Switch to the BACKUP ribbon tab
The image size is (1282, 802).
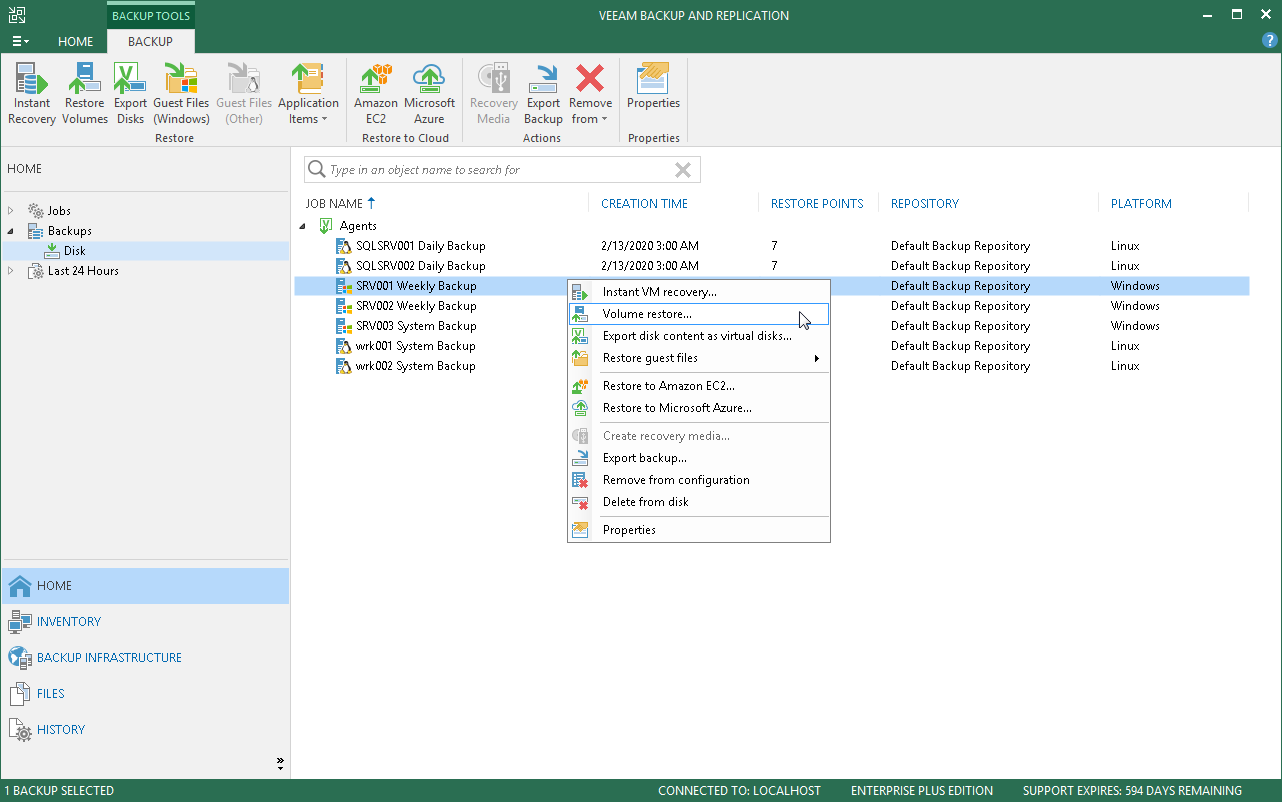pos(150,42)
